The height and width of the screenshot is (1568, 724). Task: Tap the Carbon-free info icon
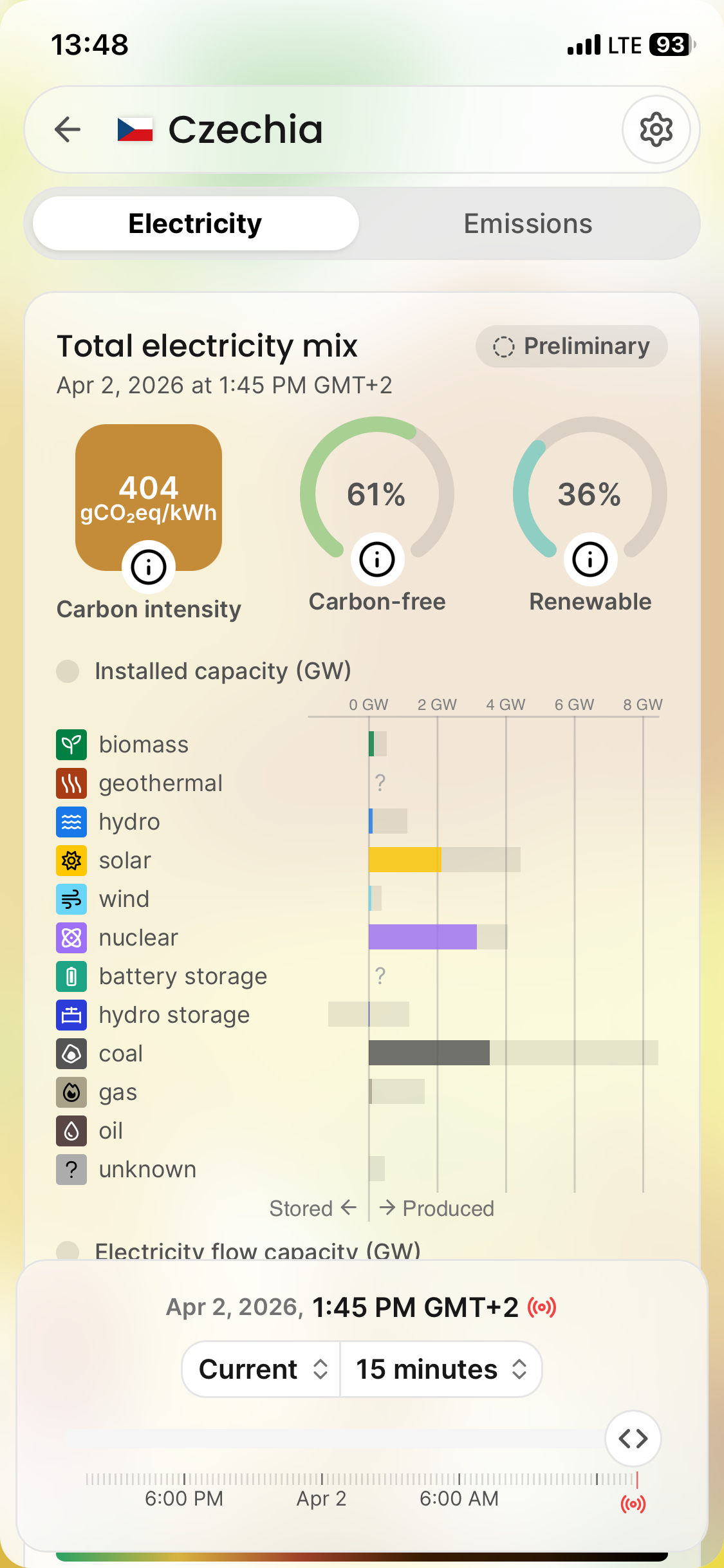(377, 559)
